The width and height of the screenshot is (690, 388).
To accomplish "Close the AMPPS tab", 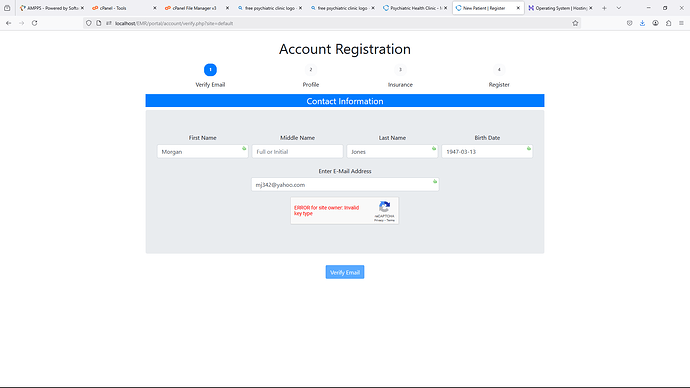I will pyautogui.click(x=82, y=8).
